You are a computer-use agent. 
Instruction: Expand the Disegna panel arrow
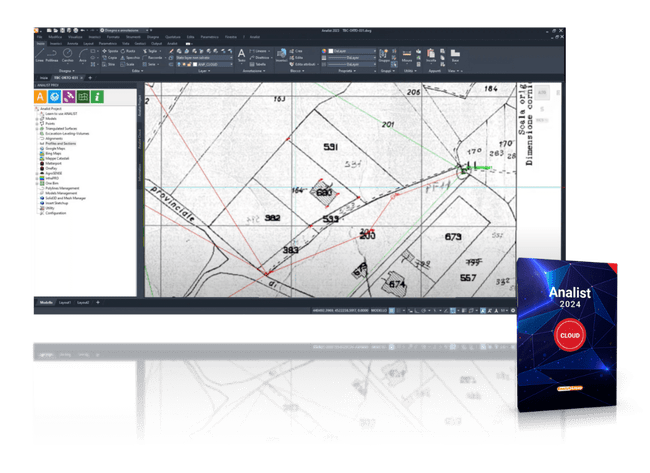(x=74, y=71)
